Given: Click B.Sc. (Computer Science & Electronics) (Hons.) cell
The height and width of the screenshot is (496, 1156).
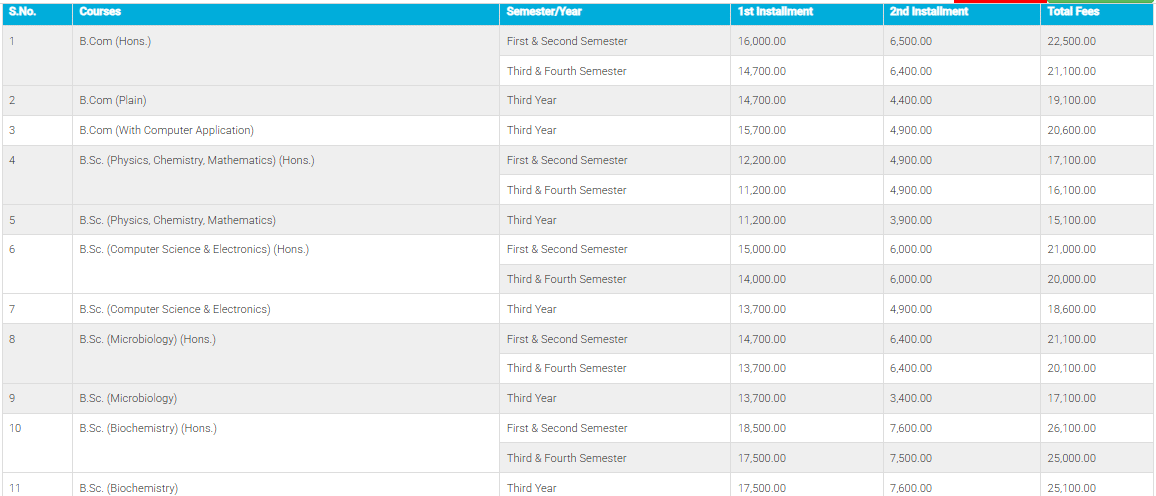Looking at the screenshot, I should tap(194, 249).
